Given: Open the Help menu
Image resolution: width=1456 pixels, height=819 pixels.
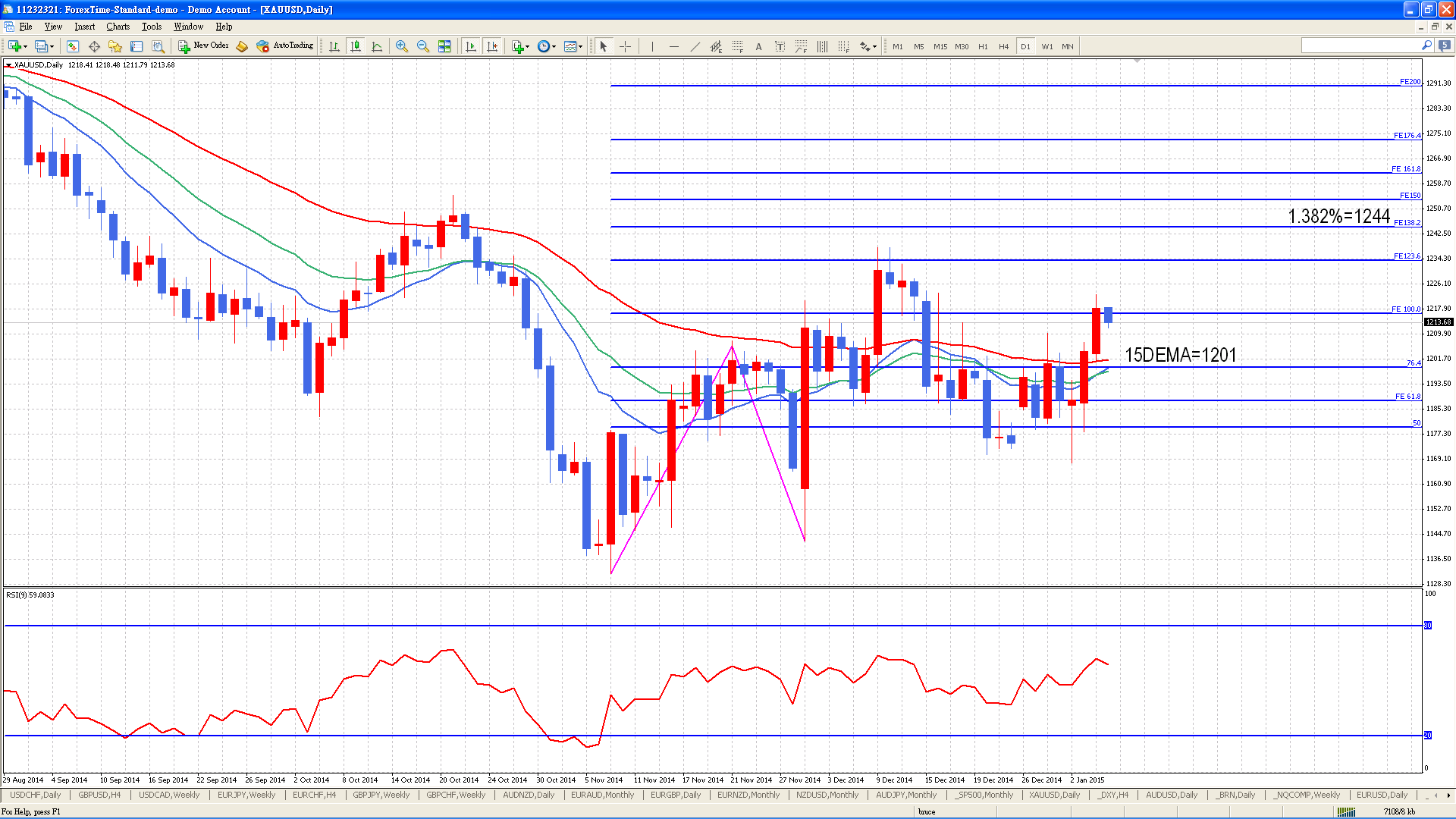Looking at the screenshot, I should point(224,27).
